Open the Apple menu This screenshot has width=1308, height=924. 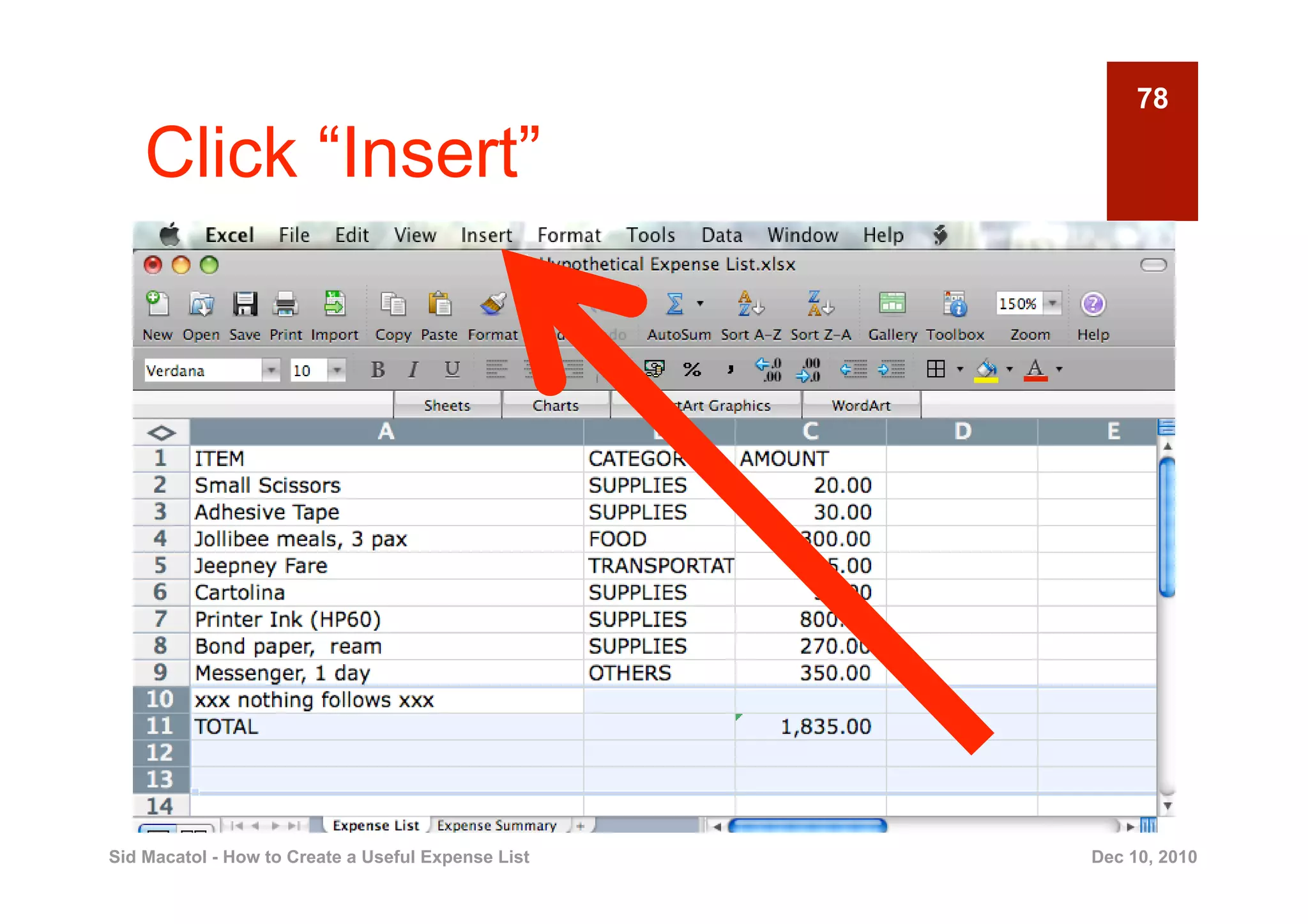[169, 234]
